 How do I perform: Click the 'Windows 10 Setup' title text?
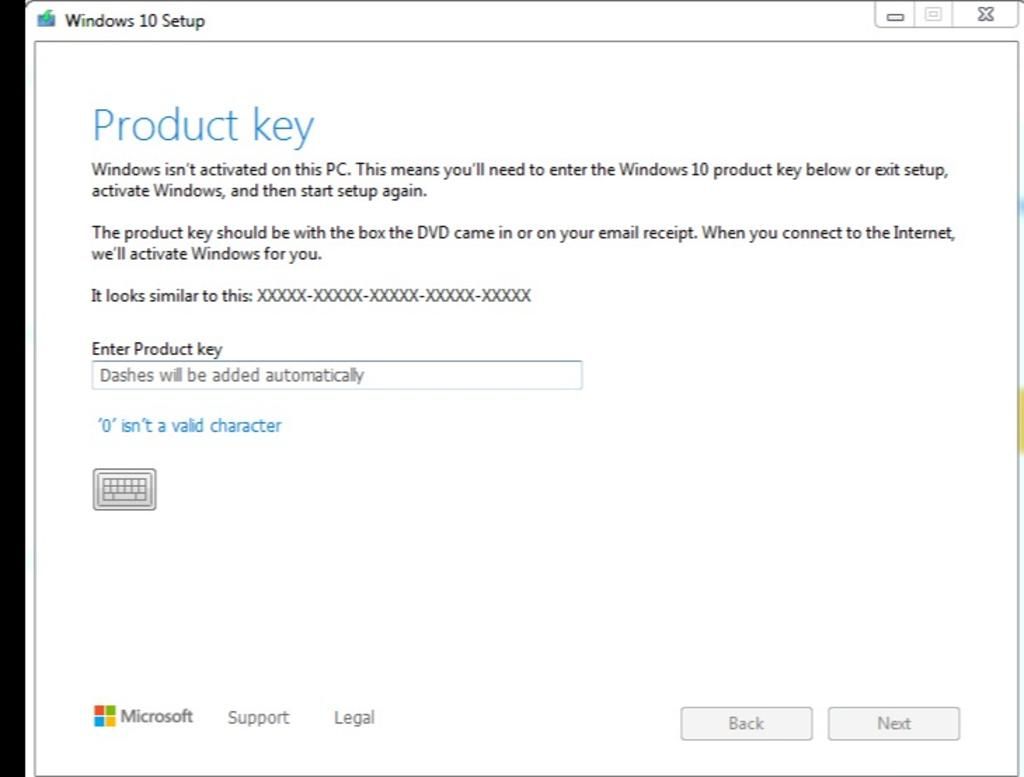click(135, 20)
